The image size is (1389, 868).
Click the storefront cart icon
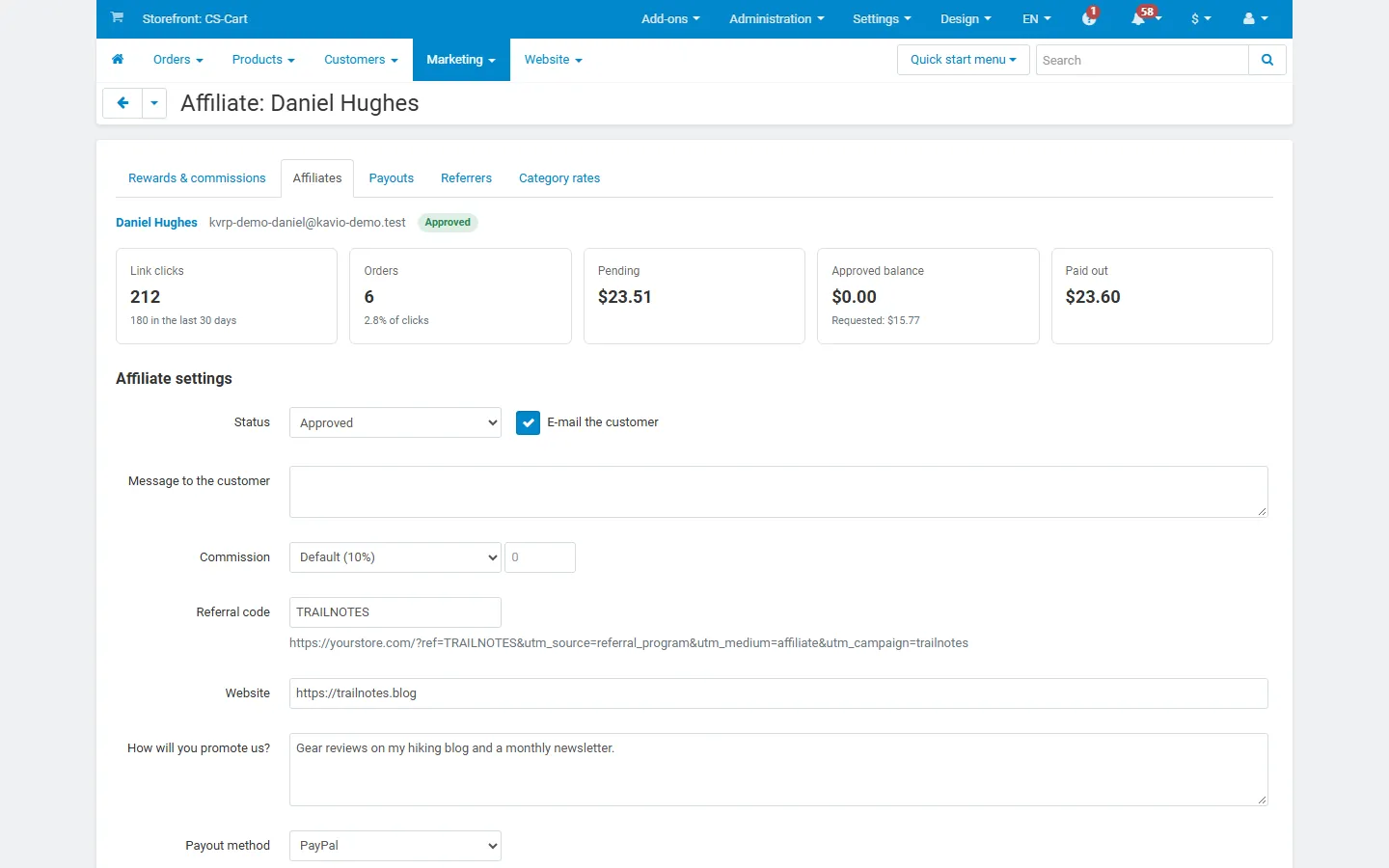tap(117, 17)
